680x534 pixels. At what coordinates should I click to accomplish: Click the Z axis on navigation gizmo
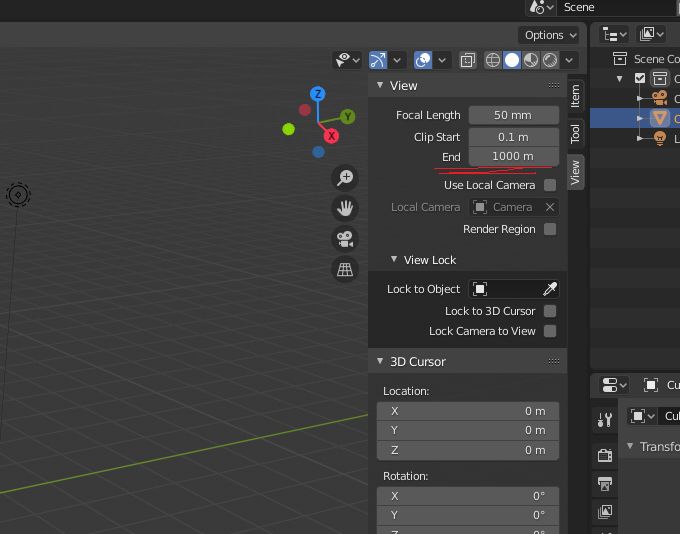(318, 94)
